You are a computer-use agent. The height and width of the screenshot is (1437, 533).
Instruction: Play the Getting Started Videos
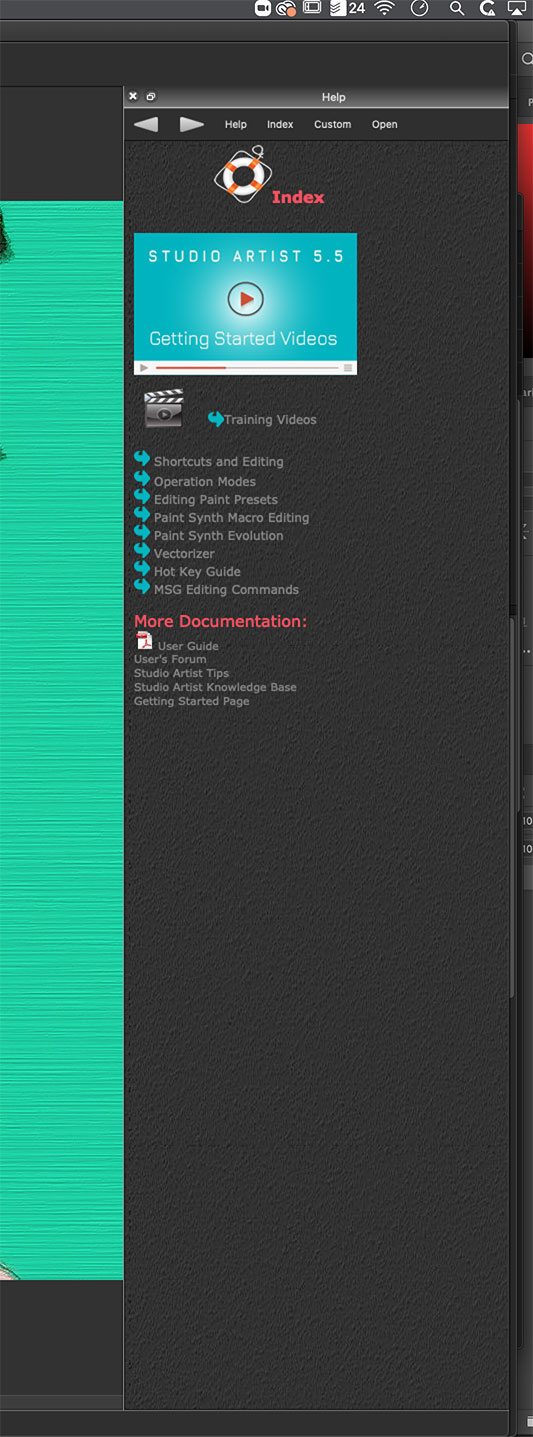click(x=245, y=298)
